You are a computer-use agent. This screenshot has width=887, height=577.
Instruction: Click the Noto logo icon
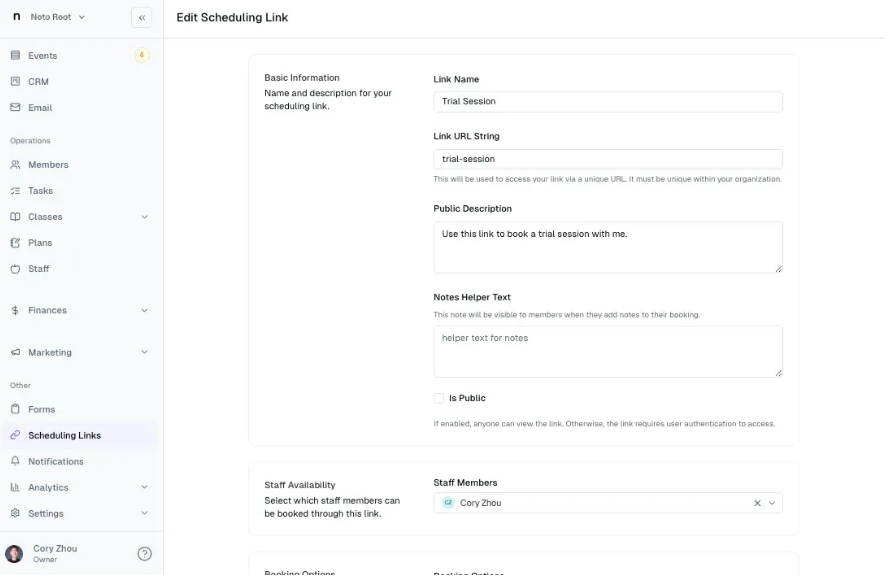point(17,16)
